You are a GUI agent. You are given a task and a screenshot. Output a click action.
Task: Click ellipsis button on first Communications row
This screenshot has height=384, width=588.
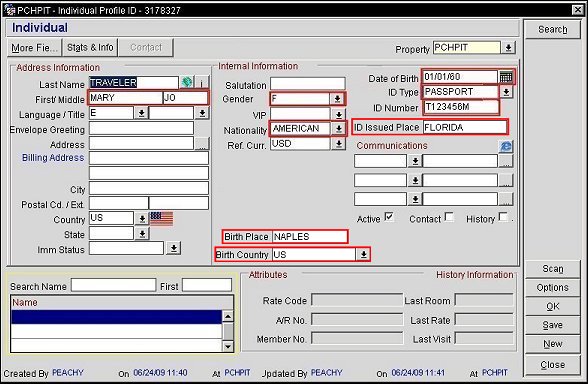506,161
